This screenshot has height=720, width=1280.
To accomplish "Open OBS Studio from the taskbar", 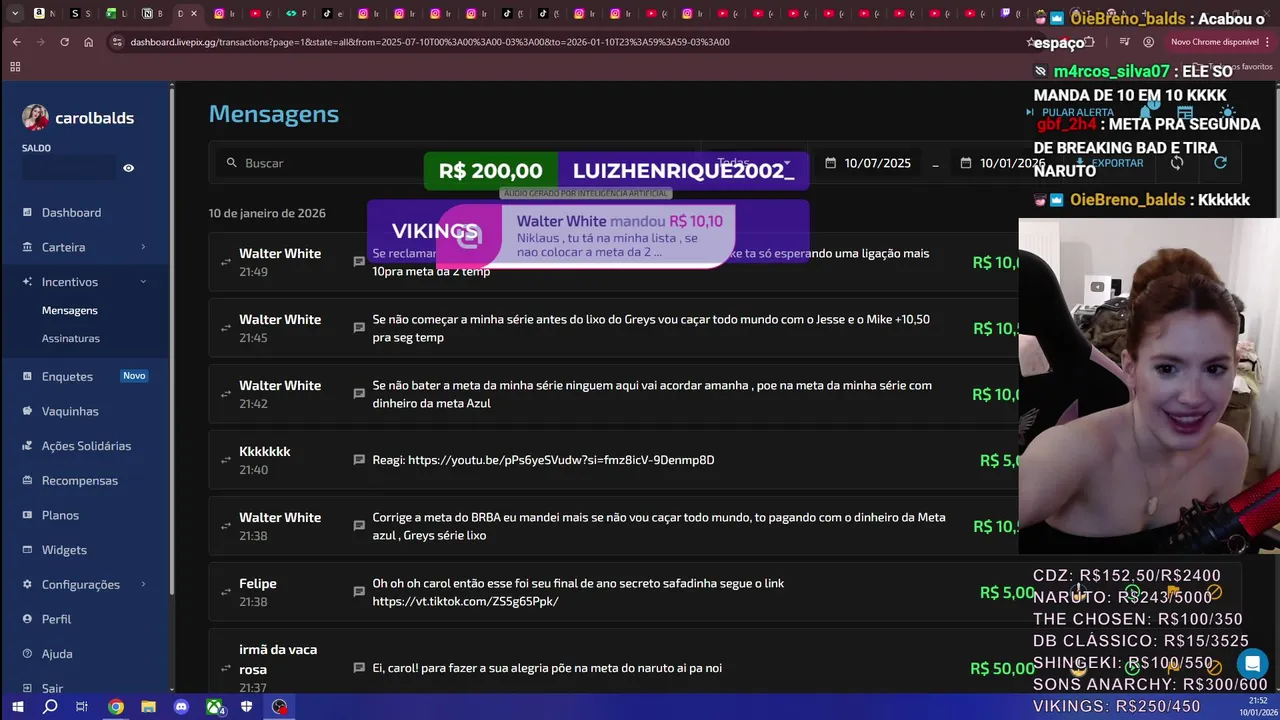I will (x=279, y=707).
